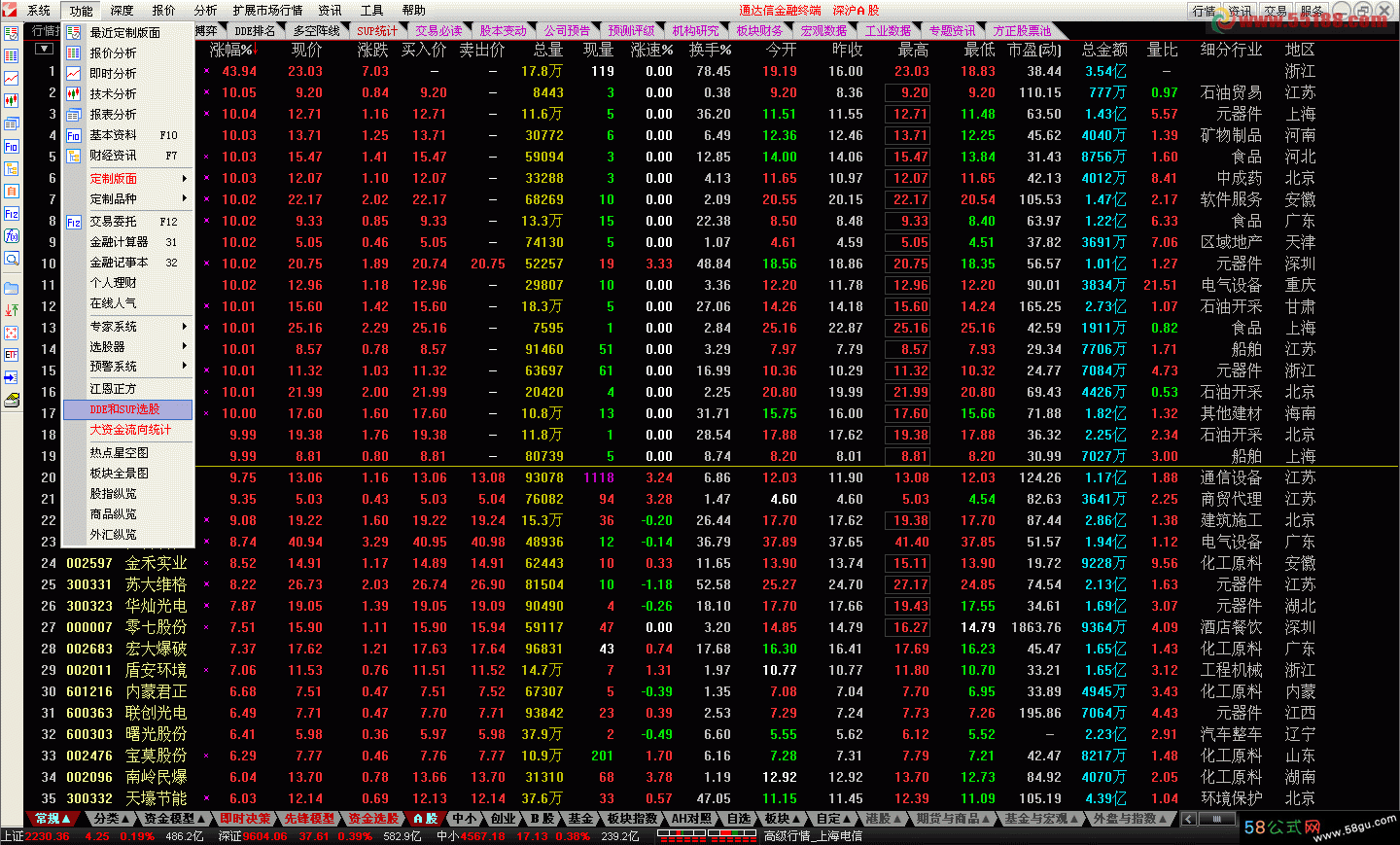Switch to the DDE排名 tab
Screen dimensions: 1400x845
[255, 31]
